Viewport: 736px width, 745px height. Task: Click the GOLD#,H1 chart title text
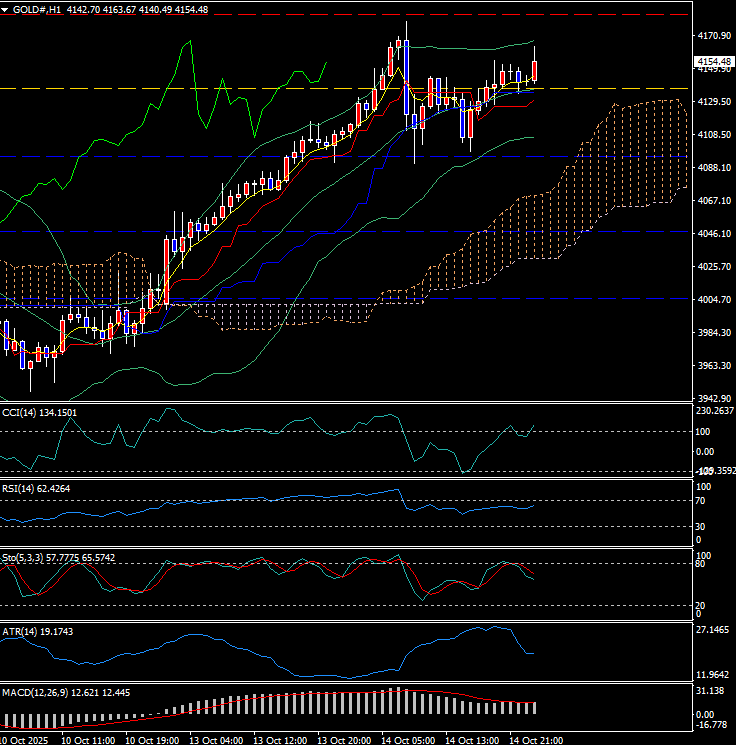click(40, 9)
